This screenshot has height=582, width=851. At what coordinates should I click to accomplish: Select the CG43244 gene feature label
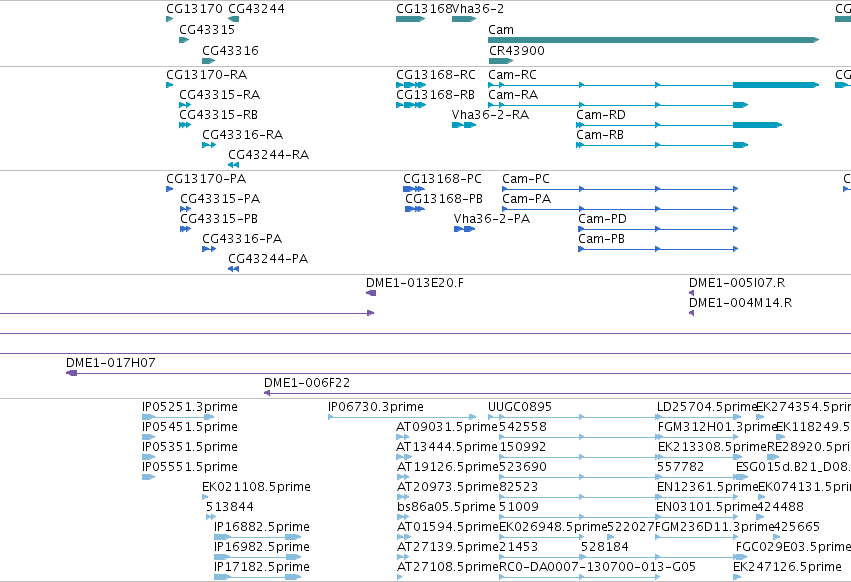[x=256, y=9]
